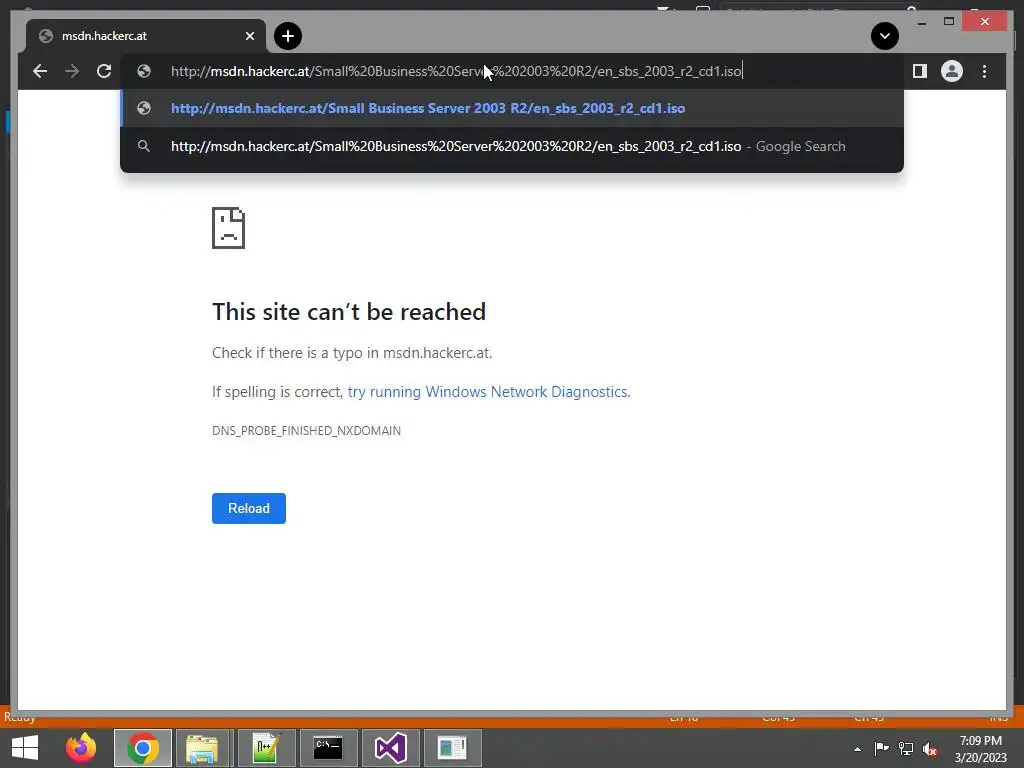The image size is (1024, 768).
Task: Launch Firefox from the taskbar
Action: click(x=81, y=748)
